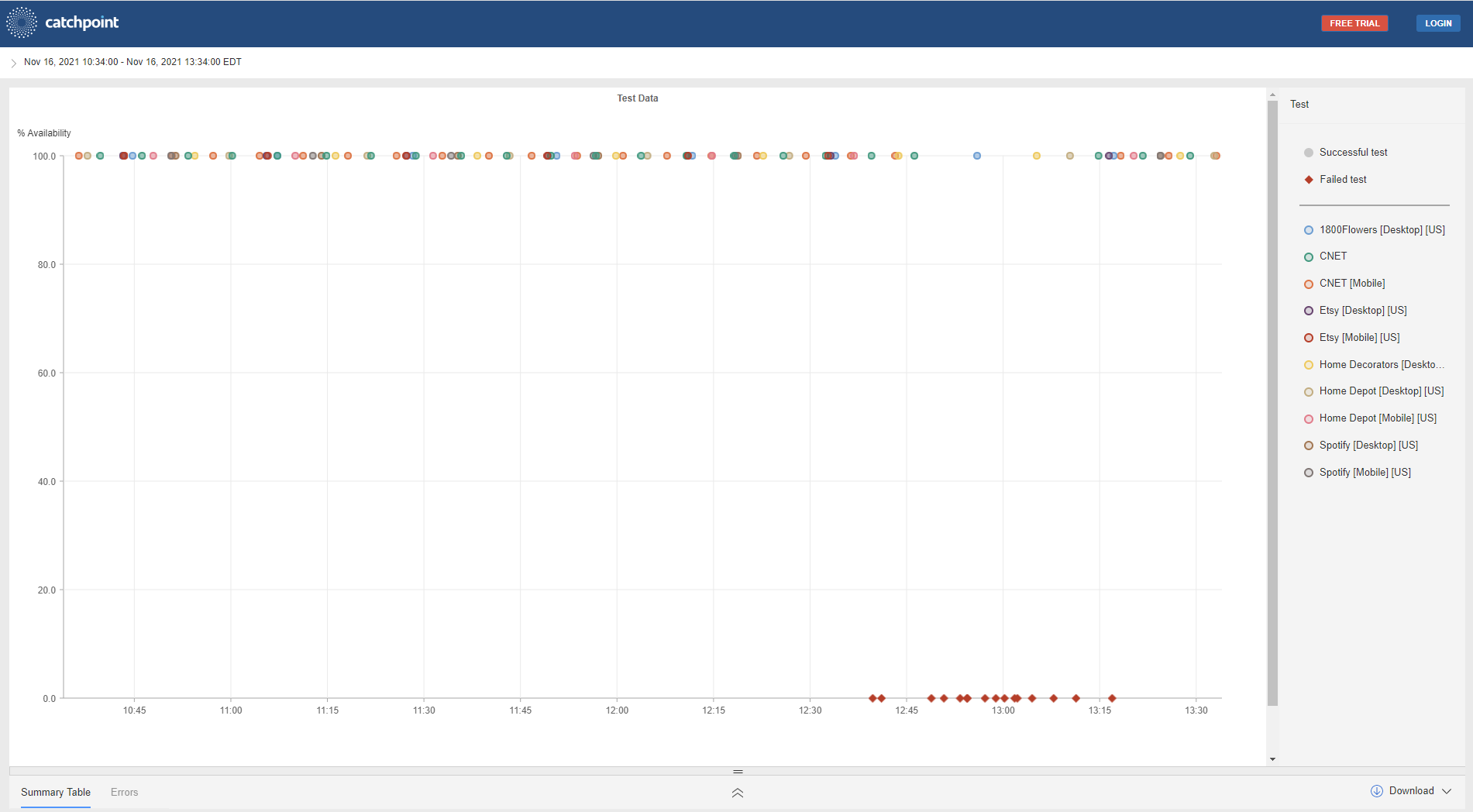Screen dimensions: 1473x812
Task: Click the % Availability axis title
Action: click(x=44, y=133)
